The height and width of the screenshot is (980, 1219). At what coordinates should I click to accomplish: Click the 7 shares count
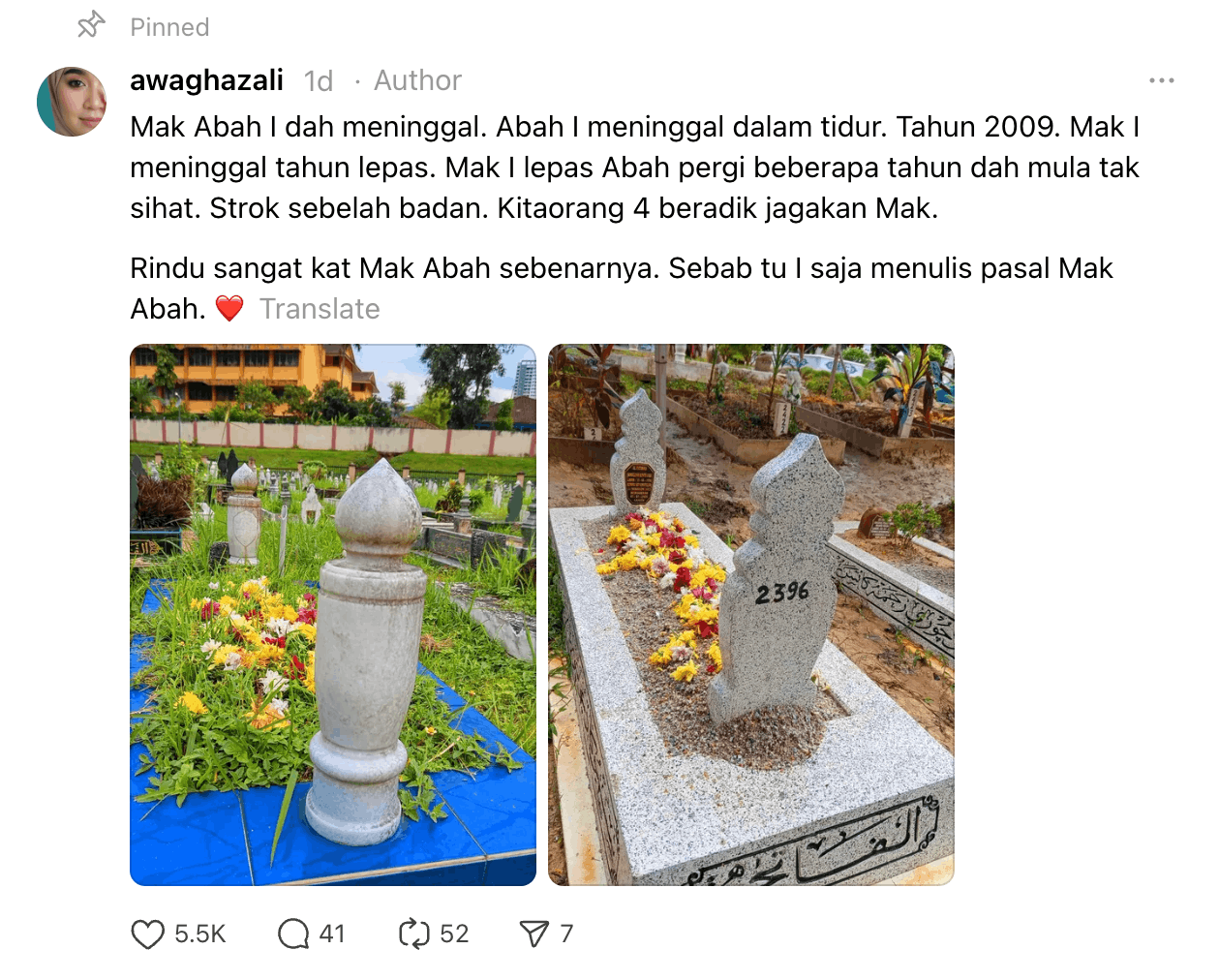pyautogui.click(x=566, y=934)
